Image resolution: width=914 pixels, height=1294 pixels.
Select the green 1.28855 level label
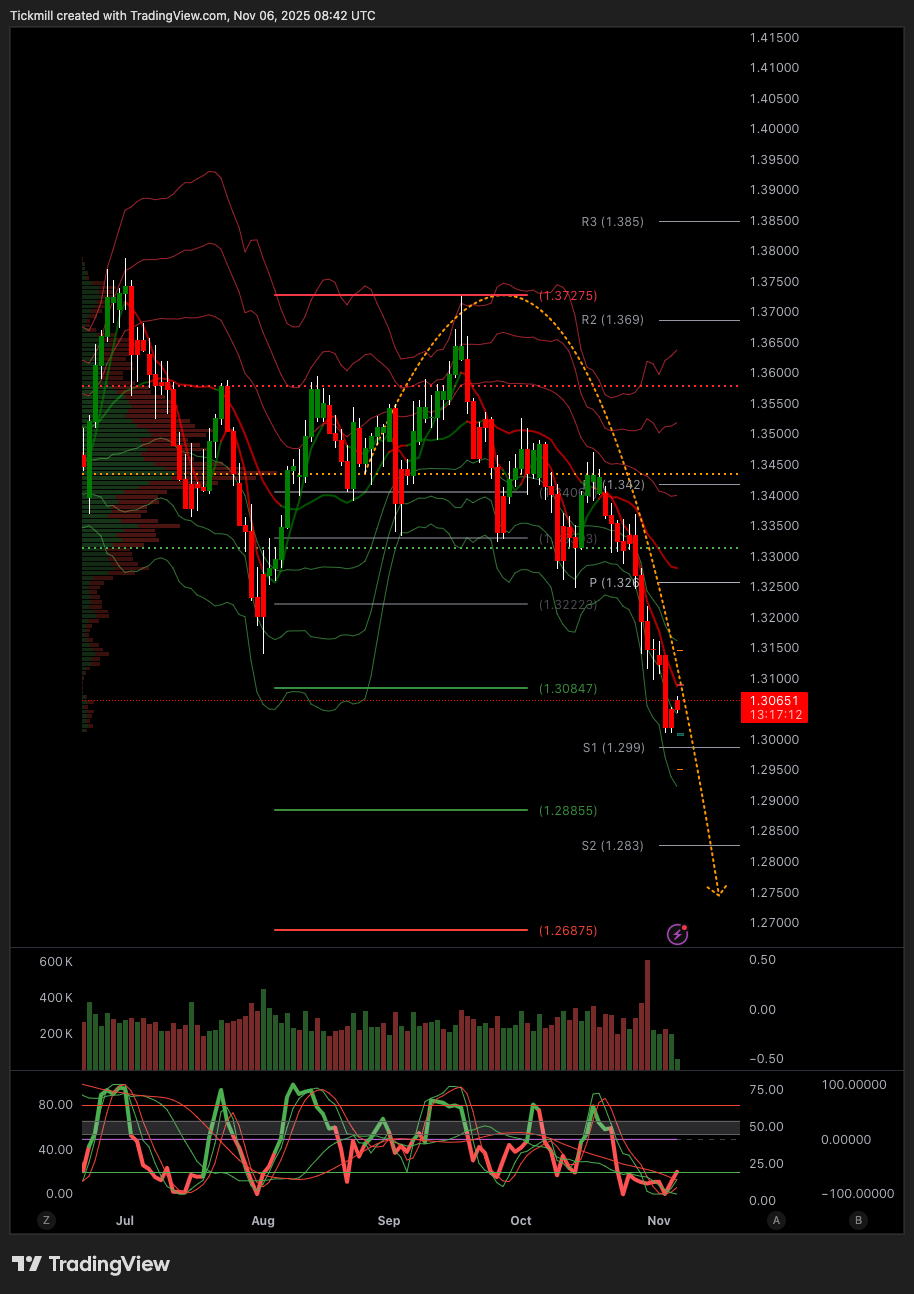pyautogui.click(x=568, y=811)
